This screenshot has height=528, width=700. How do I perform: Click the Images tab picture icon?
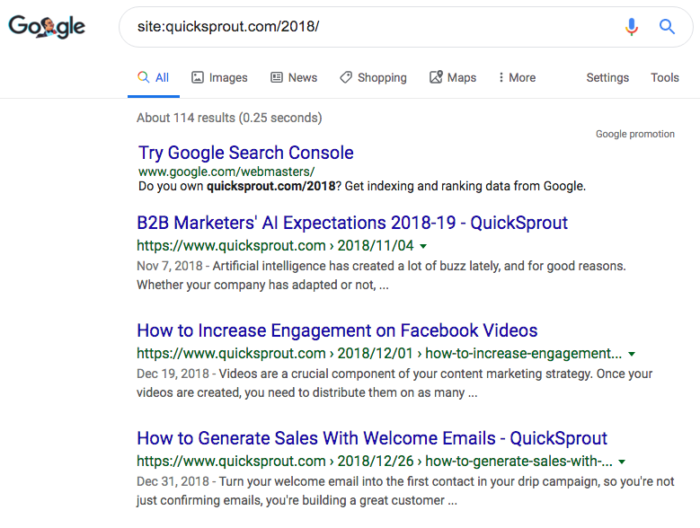pyautogui.click(x=197, y=77)
